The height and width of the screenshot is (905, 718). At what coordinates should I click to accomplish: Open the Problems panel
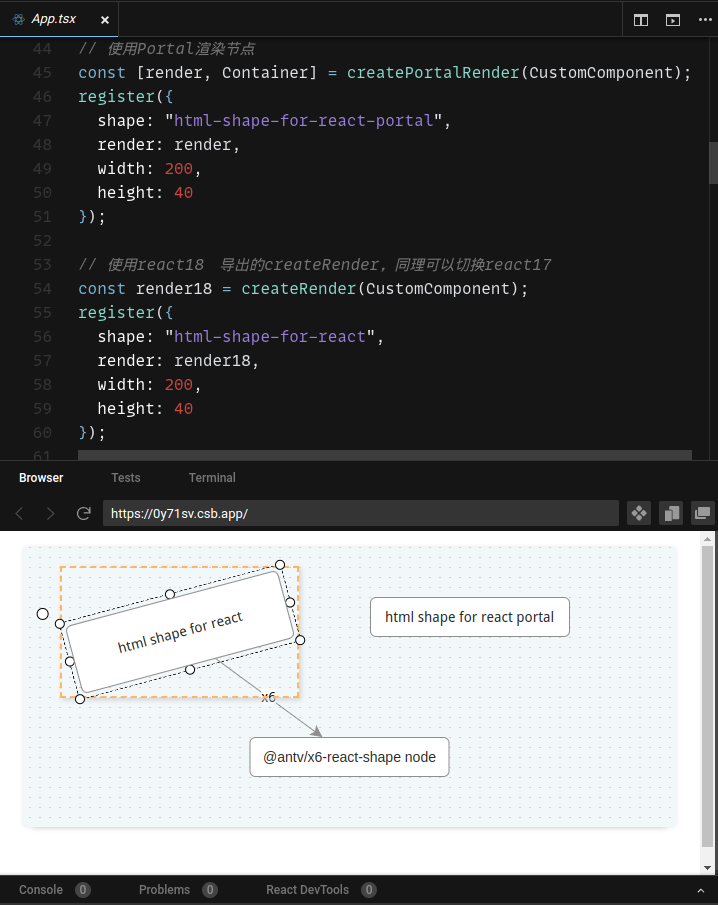pos(164,890)
